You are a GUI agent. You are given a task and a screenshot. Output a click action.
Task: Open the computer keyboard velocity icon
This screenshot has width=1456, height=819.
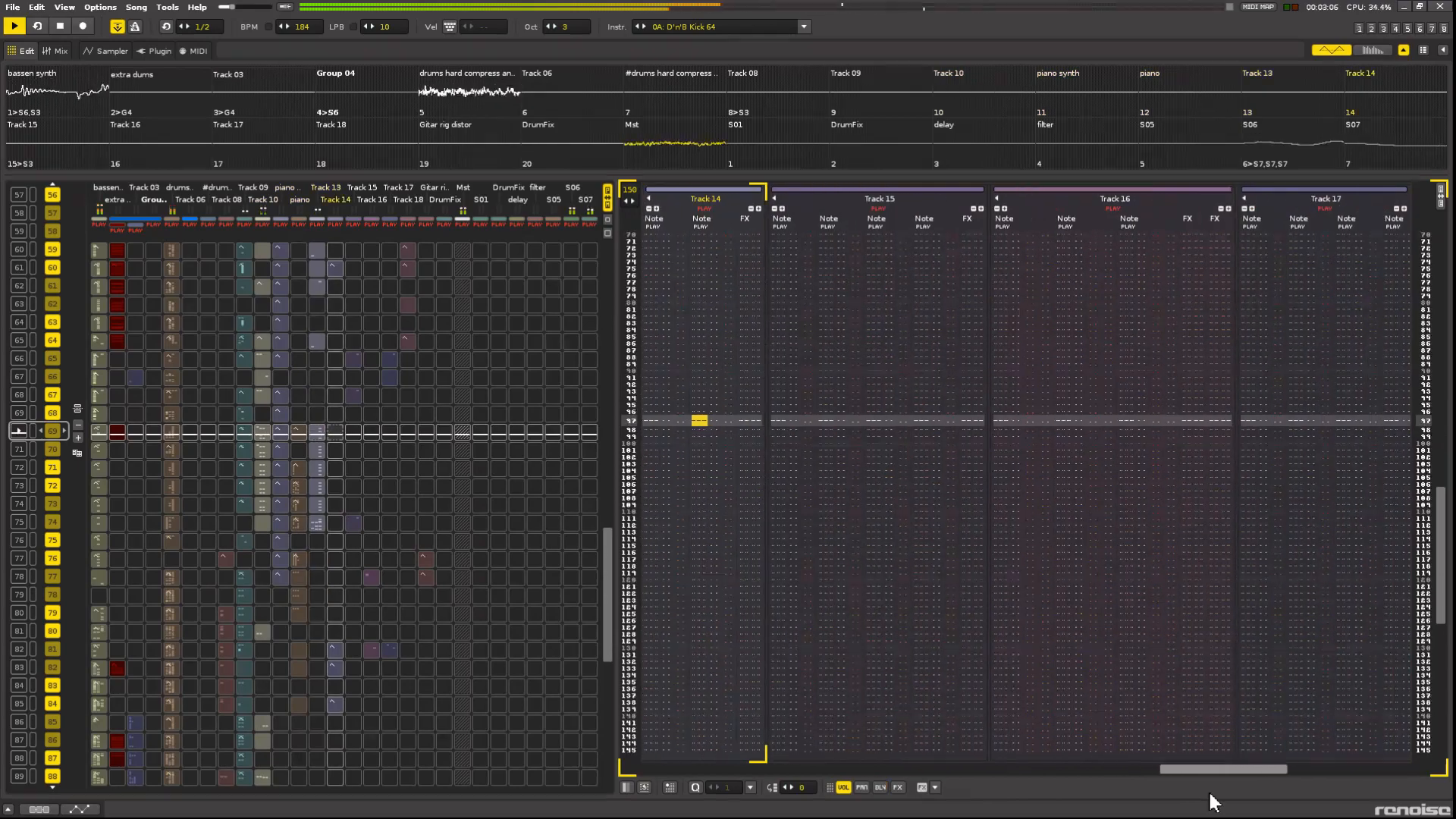[x=450, y=27]
